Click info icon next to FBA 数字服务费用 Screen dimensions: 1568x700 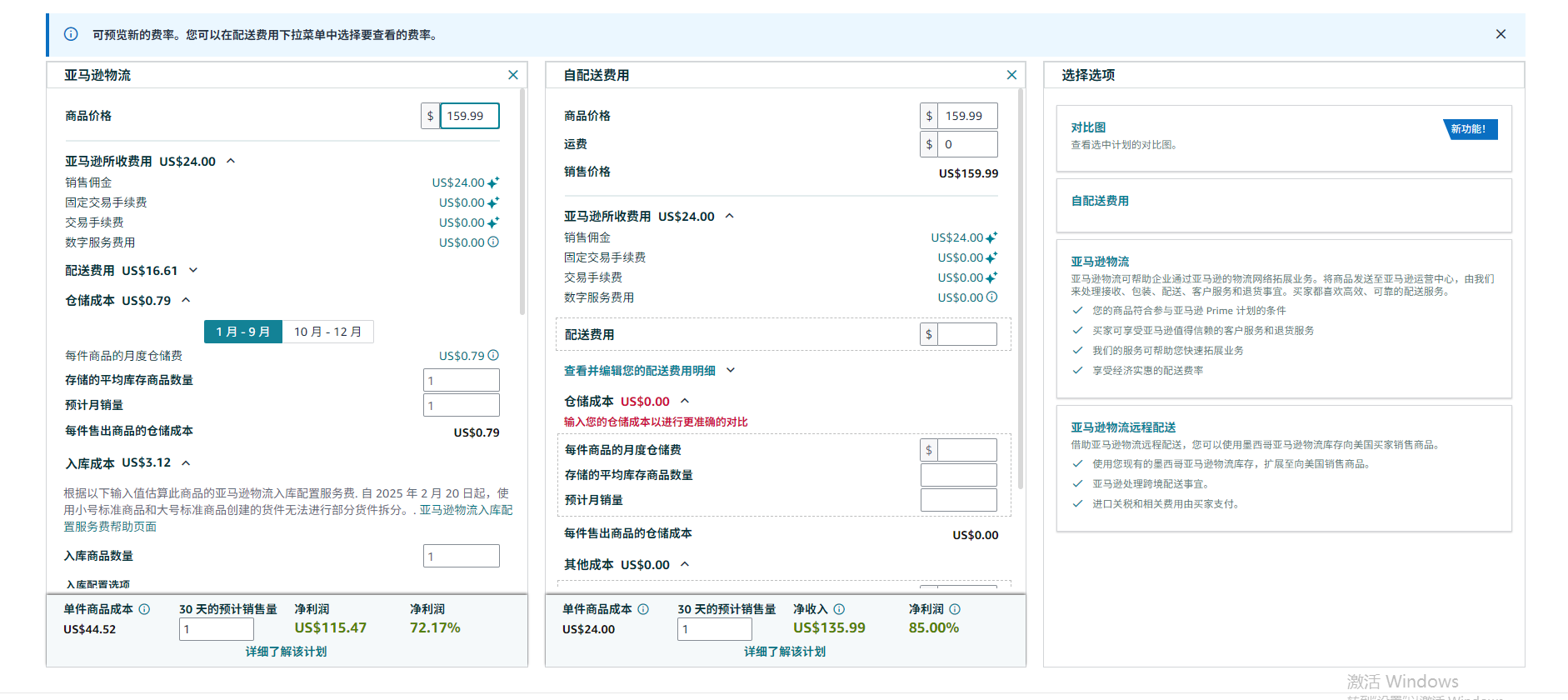coord(493,242)
